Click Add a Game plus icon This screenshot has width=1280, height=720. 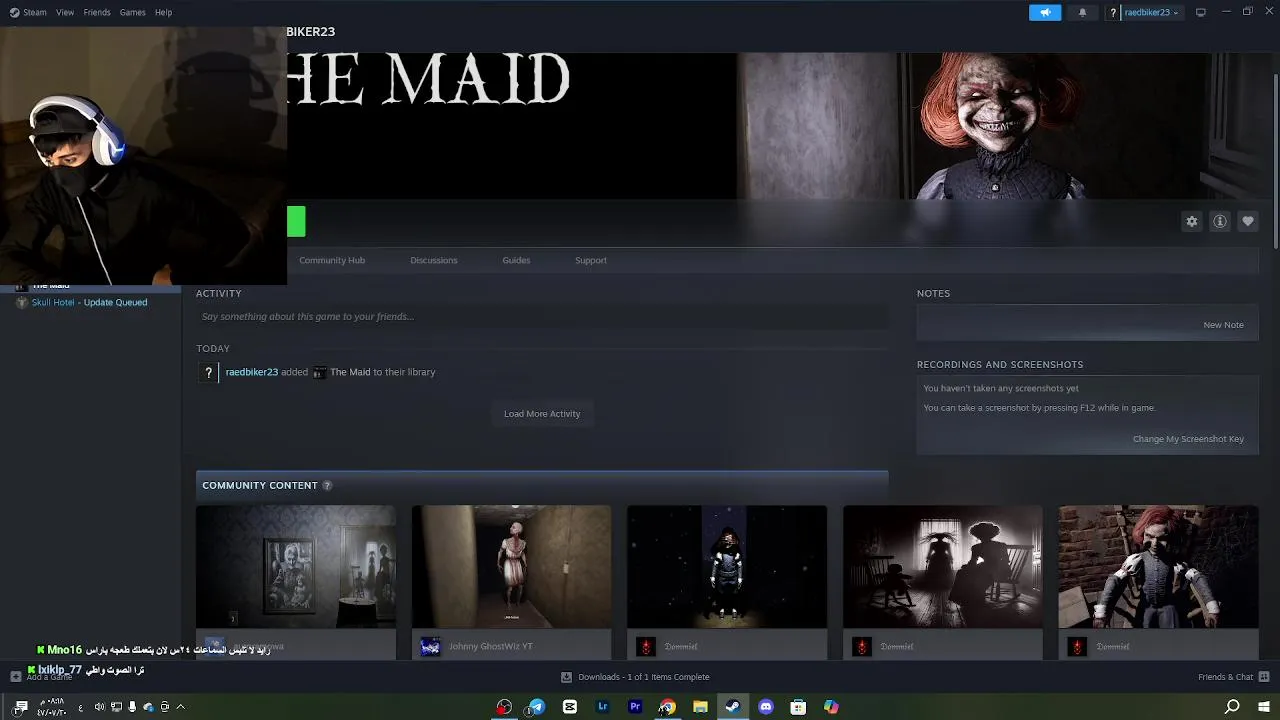(x=15, y=677)
